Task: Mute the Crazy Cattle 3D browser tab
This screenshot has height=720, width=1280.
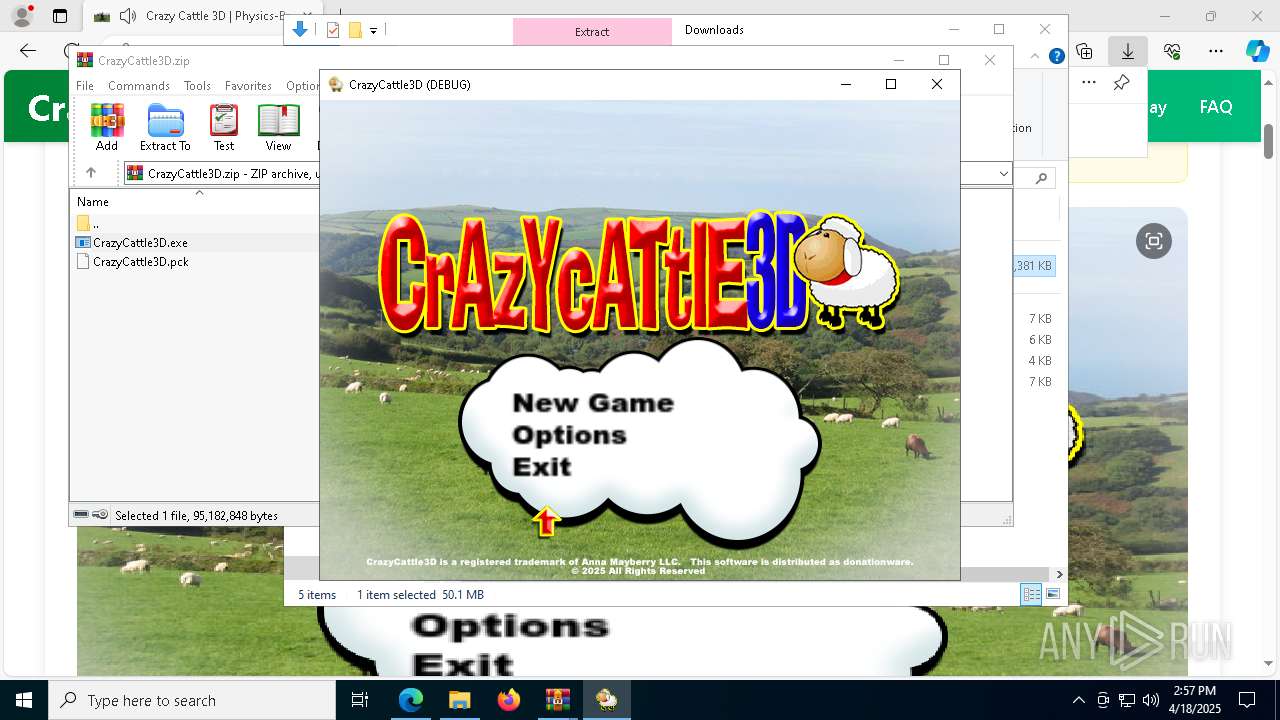Action: [x=127, y=16]
